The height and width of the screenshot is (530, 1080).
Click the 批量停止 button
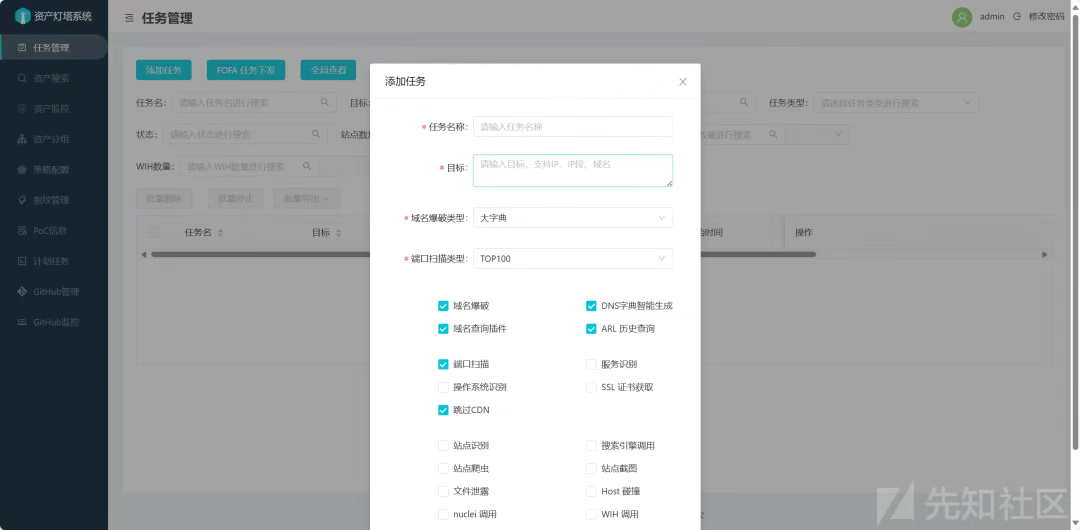coord(235,198)
